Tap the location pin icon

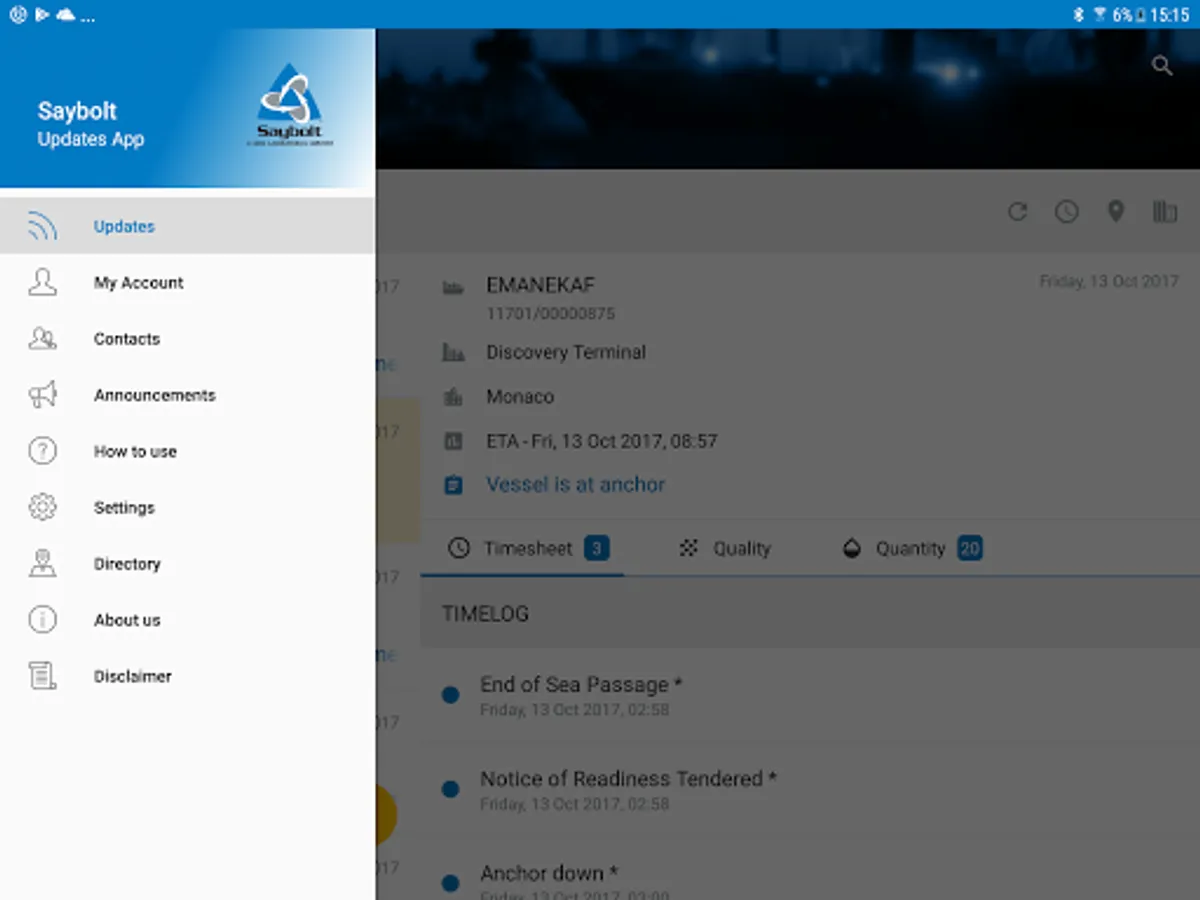[x=1116, y=211]
